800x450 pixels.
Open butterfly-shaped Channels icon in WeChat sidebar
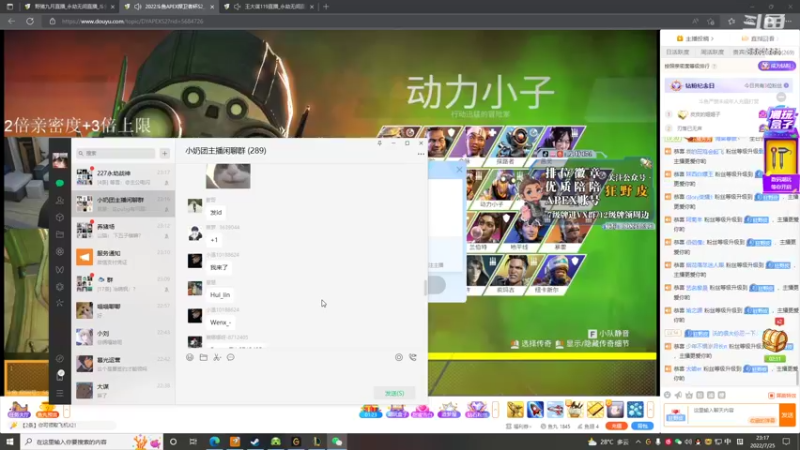60,269
